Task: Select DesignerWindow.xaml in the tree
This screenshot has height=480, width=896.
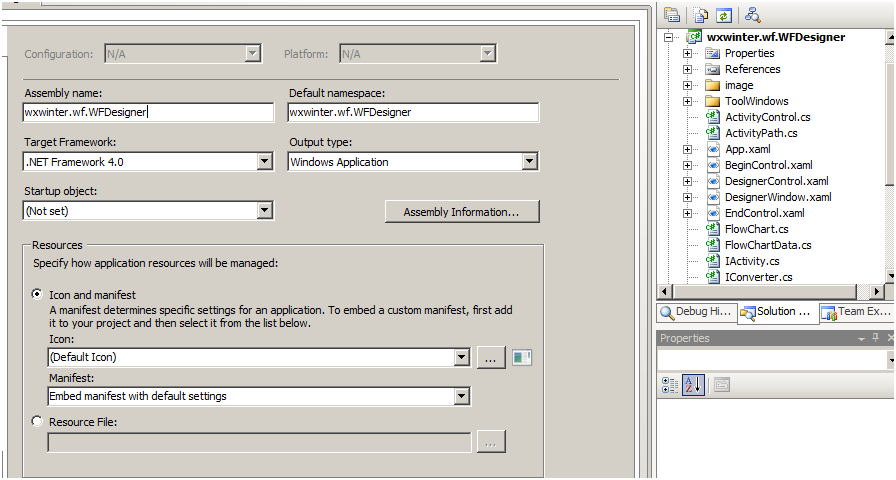Action: (x=778, y=197)
